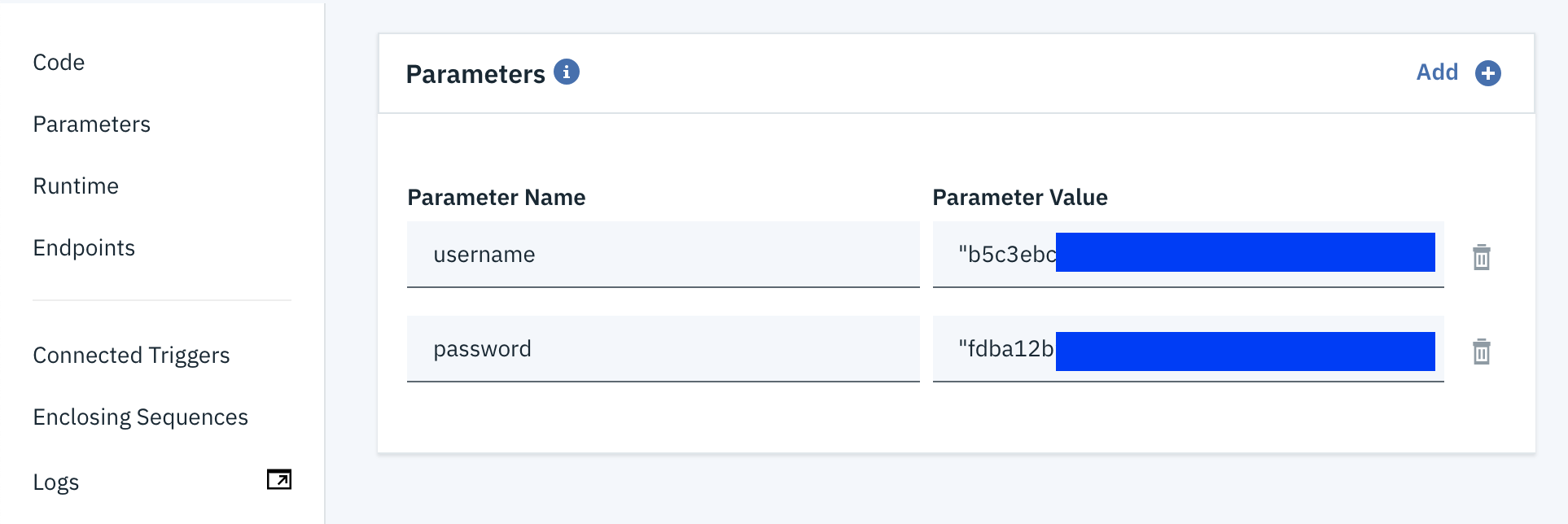Open the Endpoints section
Viewport: 1568px width, 524px height.
click(84, 248)
